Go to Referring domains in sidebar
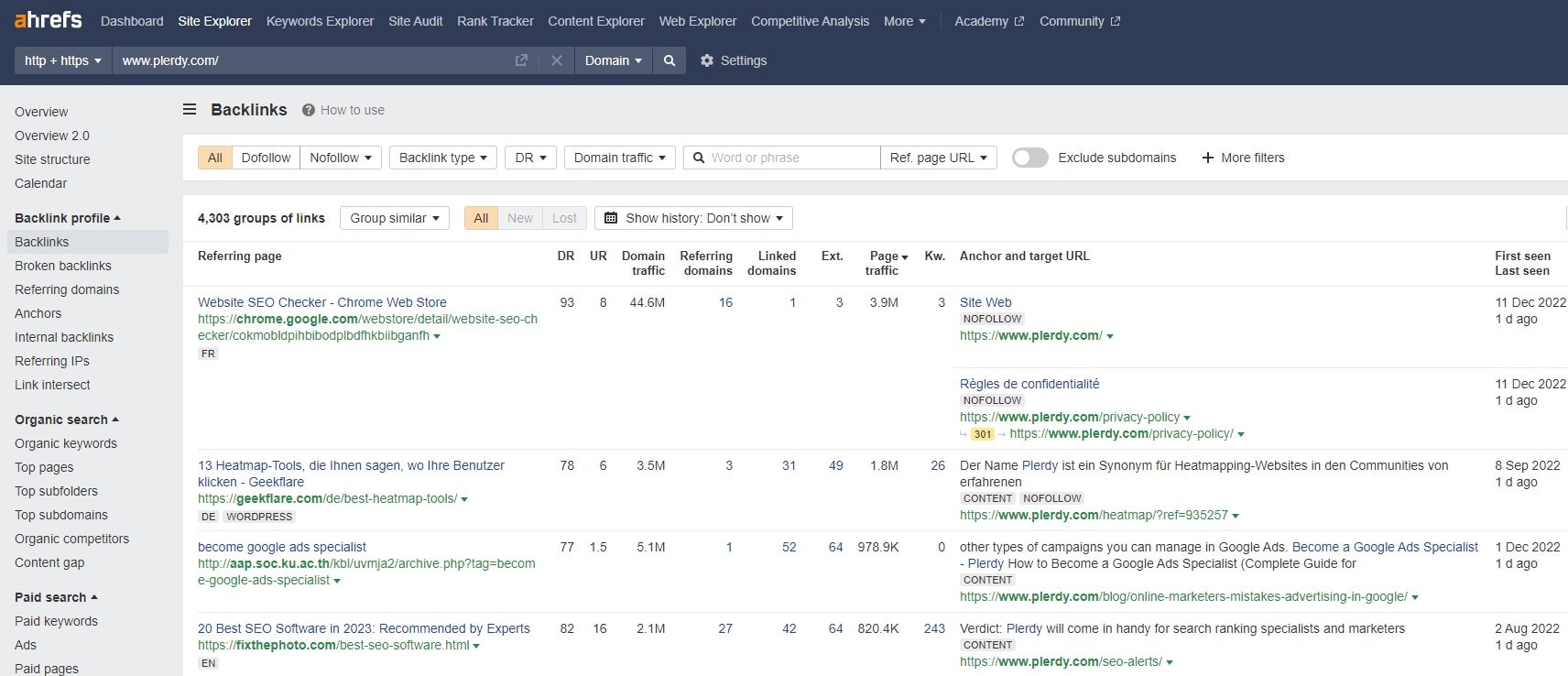This screenshot has height=676, width=1568. pyautogui.click(x=67, y=289)
